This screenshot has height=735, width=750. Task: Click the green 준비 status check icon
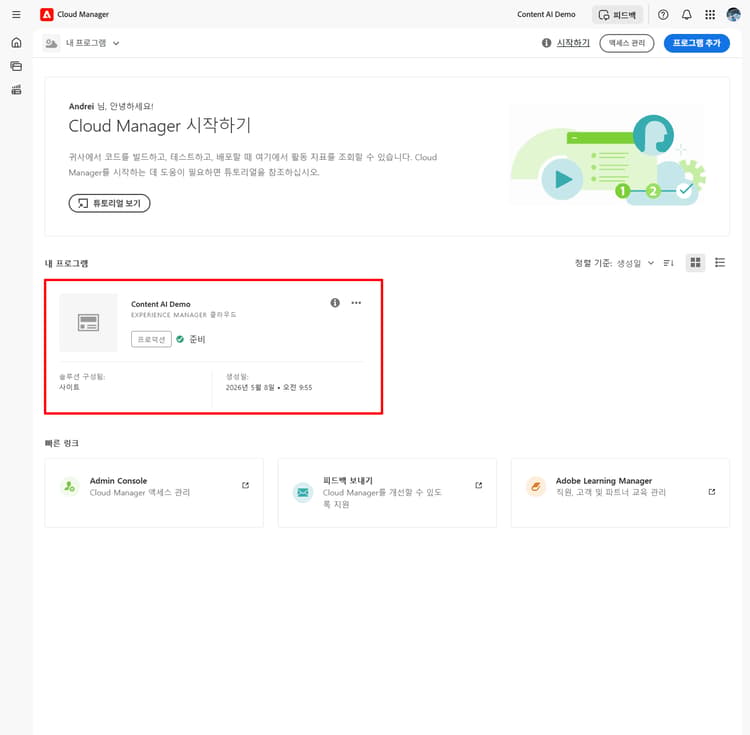180,339
